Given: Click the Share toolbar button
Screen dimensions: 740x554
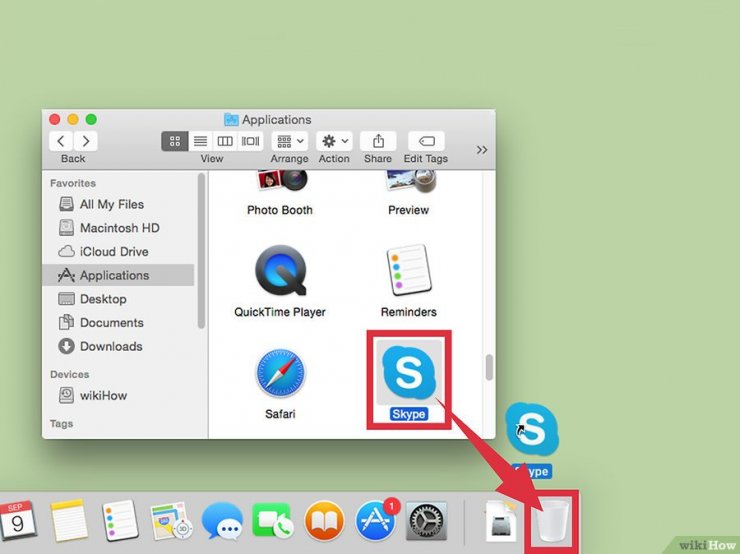Looking at the screenshot, I should click(378, 142).
